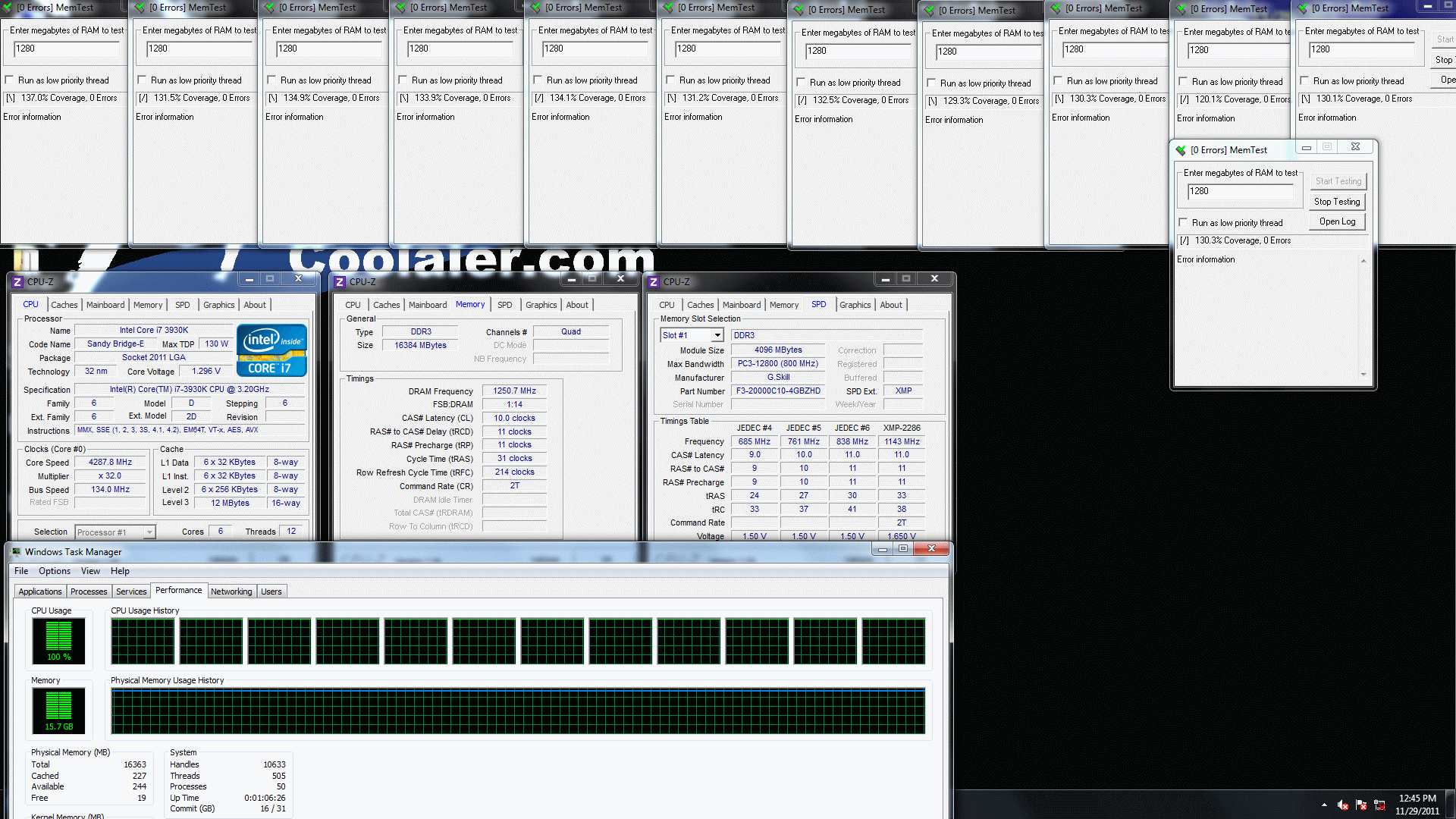This screenshot has width=1456, height=819.
Task: Click title icon of MemTest window showing 131.5% coverage
Action: pyautogui.click(x=140, y=8)
